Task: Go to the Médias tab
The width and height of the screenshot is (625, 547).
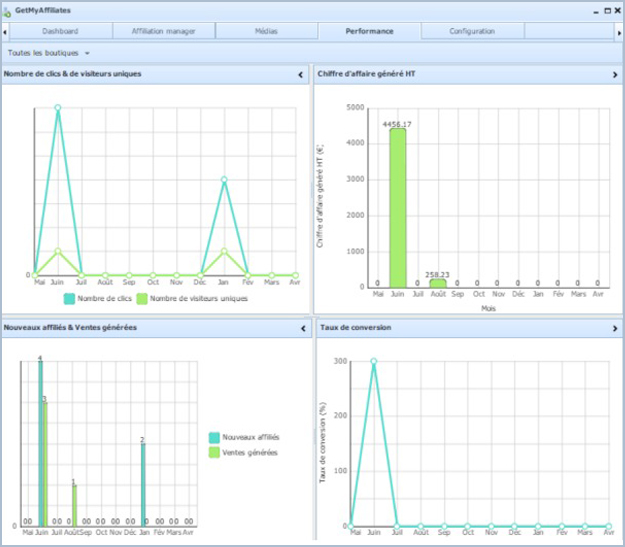Action: 265,31
